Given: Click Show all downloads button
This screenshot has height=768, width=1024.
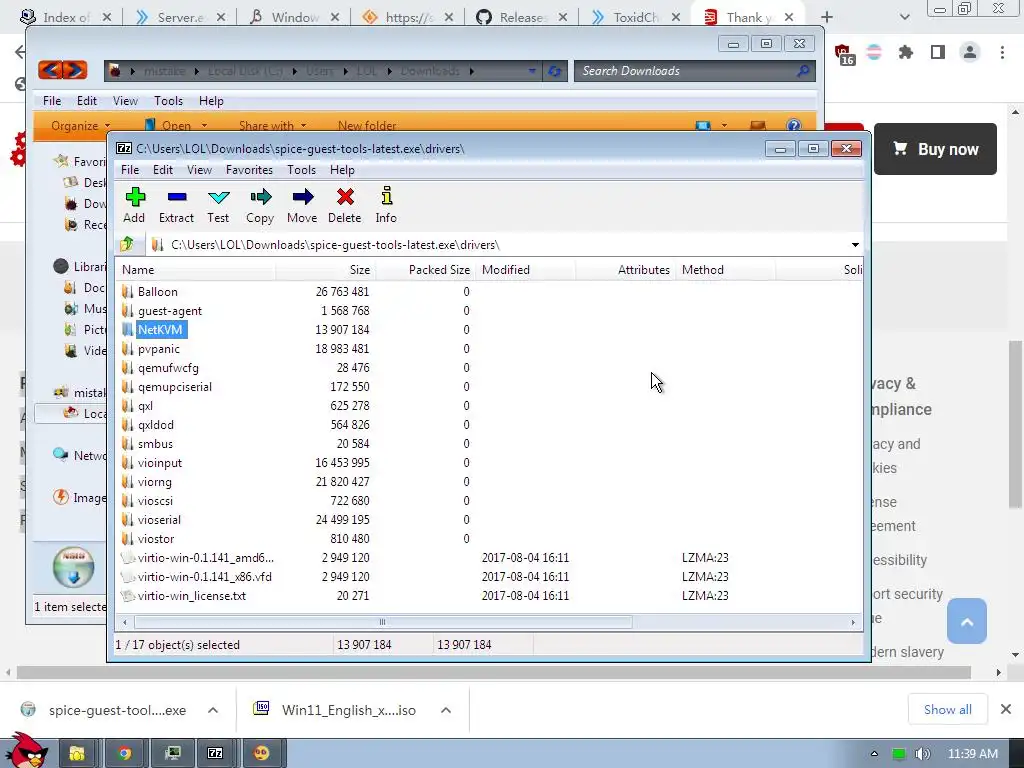Looking at the screenshot, I should point(948,709).
